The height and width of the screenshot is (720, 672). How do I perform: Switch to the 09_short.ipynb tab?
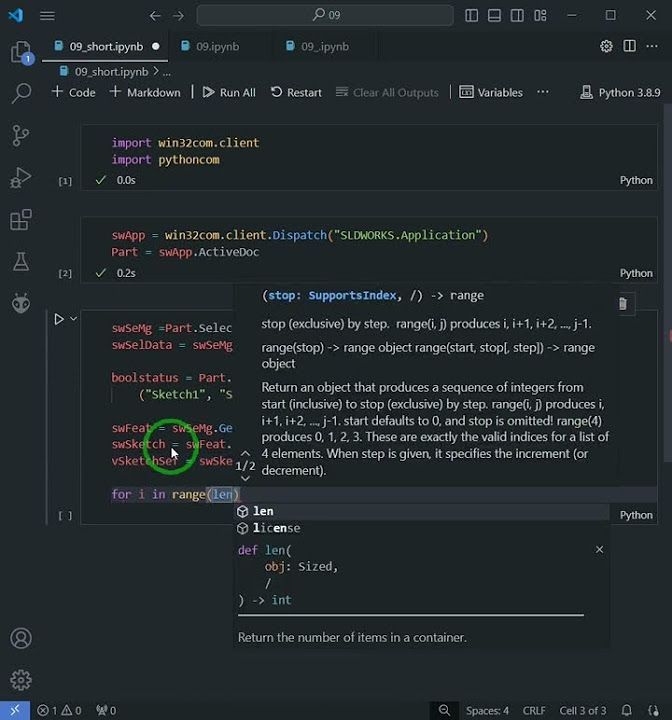[105, 46]
